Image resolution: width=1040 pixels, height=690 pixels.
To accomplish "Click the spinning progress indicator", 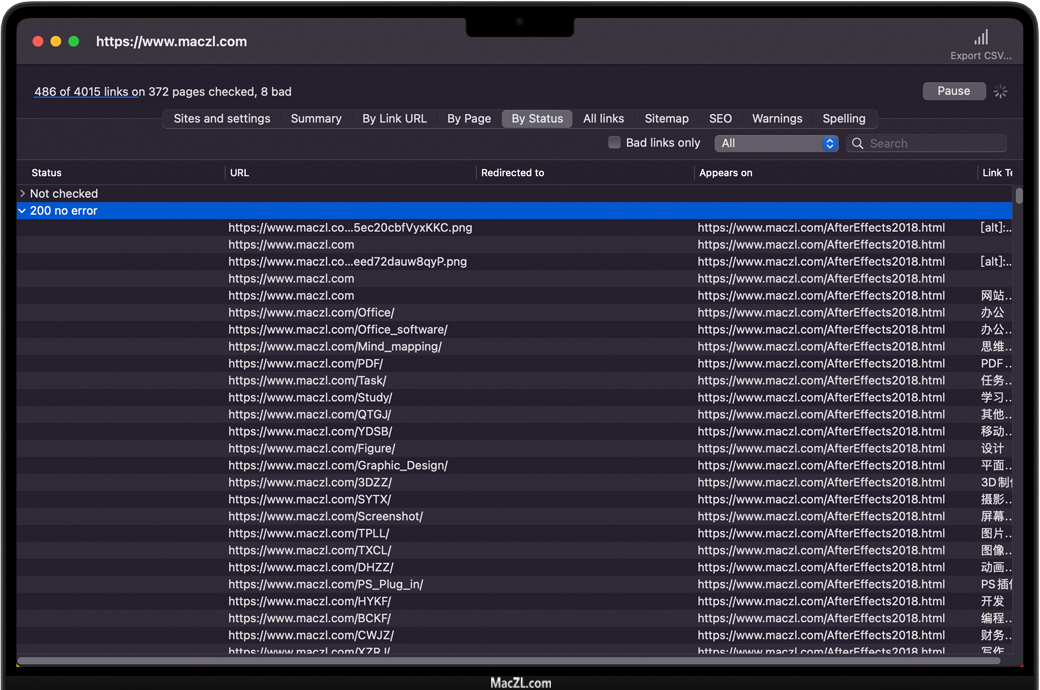I will tap(1000, 91).
